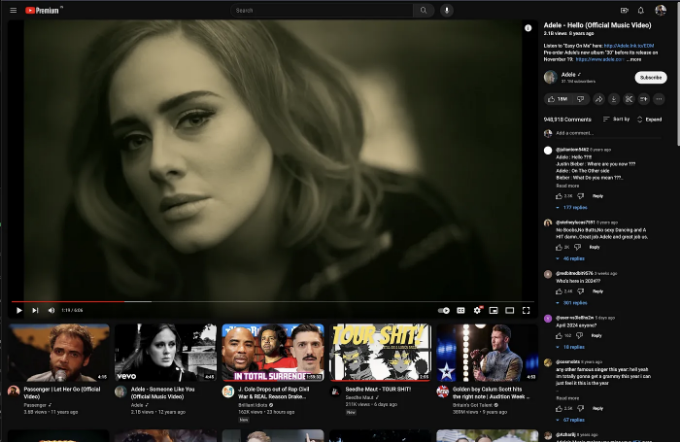Click the Add a comment field
The image size is (680, 442).
[x=608, y=134]
